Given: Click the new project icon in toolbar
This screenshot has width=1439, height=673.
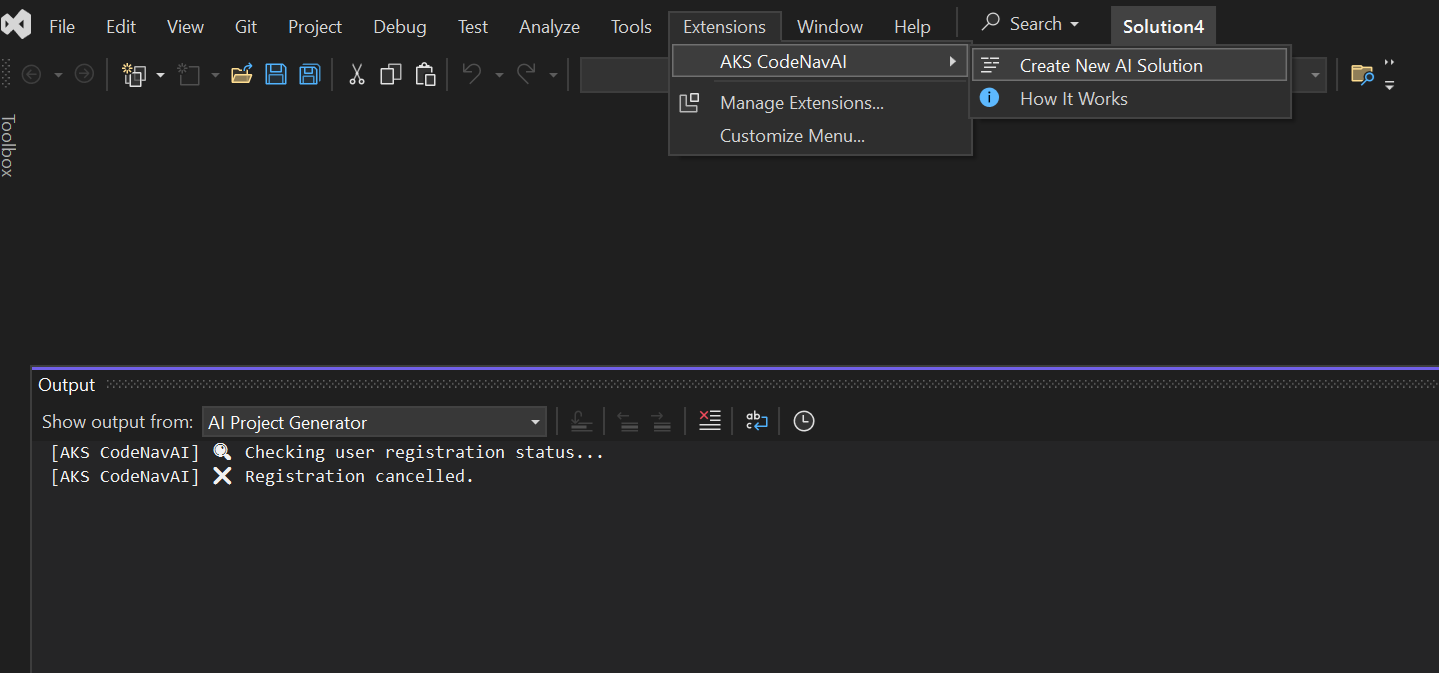Looking at the screenshot, I should click(133, 74).
